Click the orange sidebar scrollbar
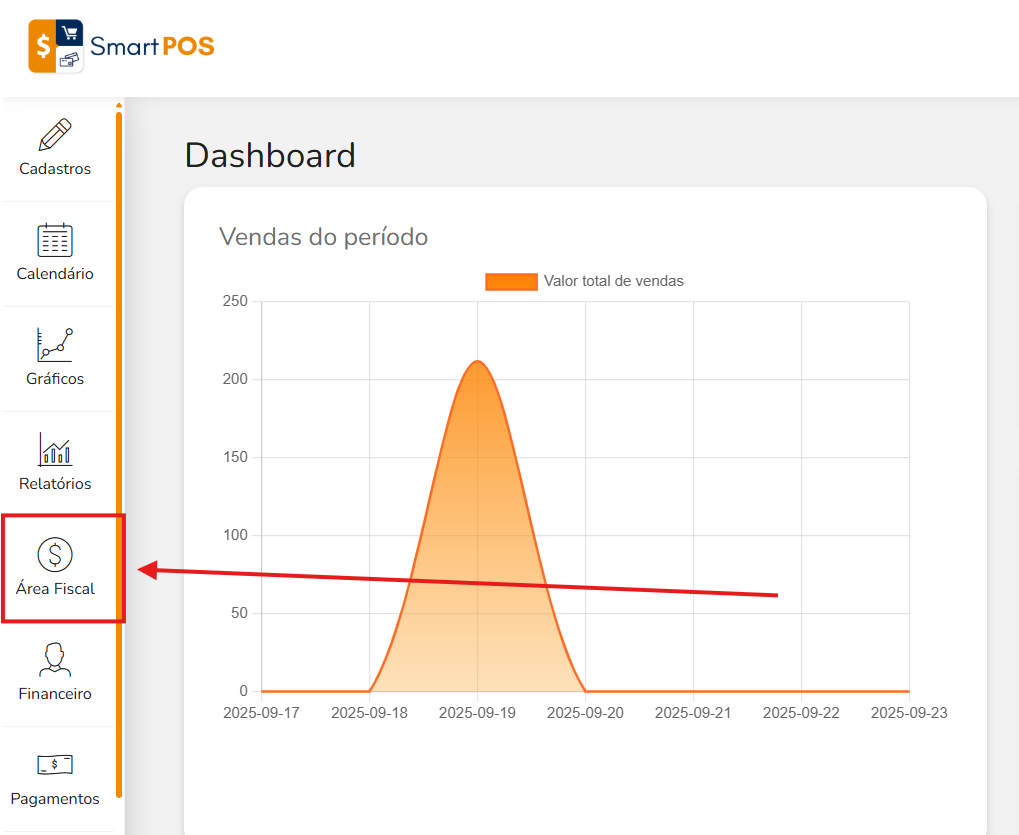Image resolution: width=1019 pixels, height=835 pixels. point(119,455)
